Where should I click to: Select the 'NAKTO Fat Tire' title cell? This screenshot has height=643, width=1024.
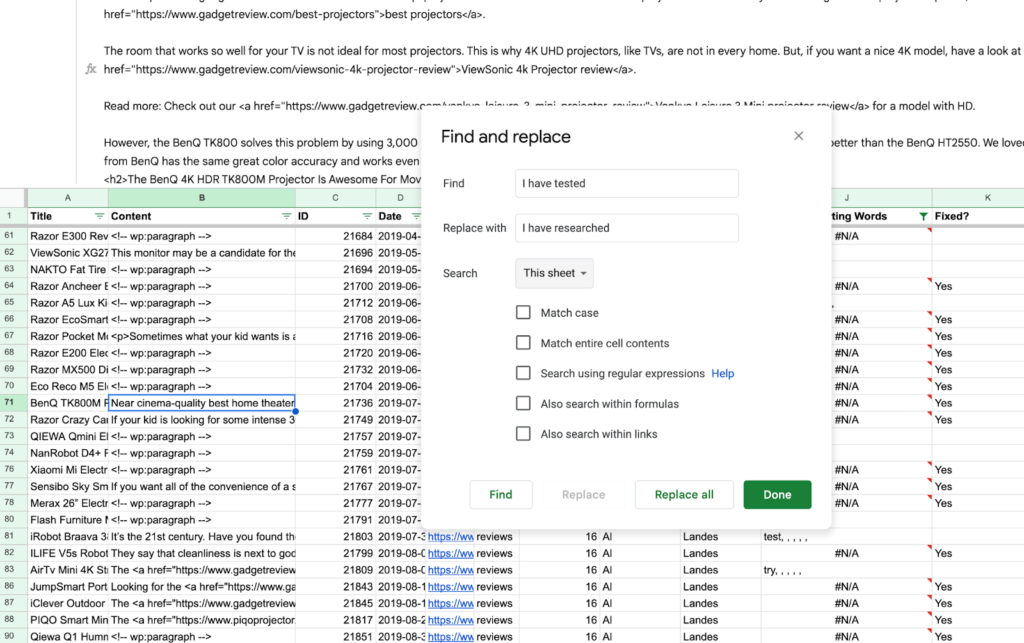pyautogui.click(x=68, y=270)
